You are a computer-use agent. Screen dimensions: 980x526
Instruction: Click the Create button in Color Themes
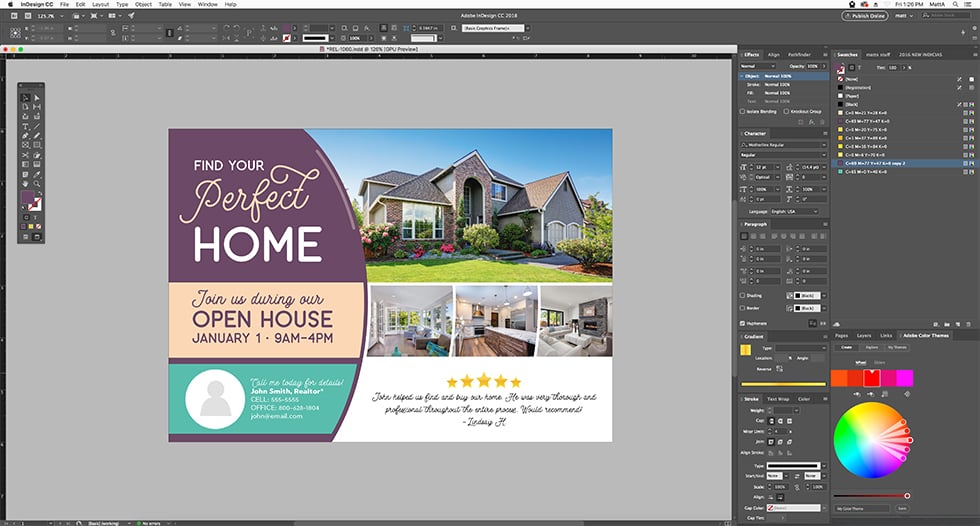click(846, 347)
